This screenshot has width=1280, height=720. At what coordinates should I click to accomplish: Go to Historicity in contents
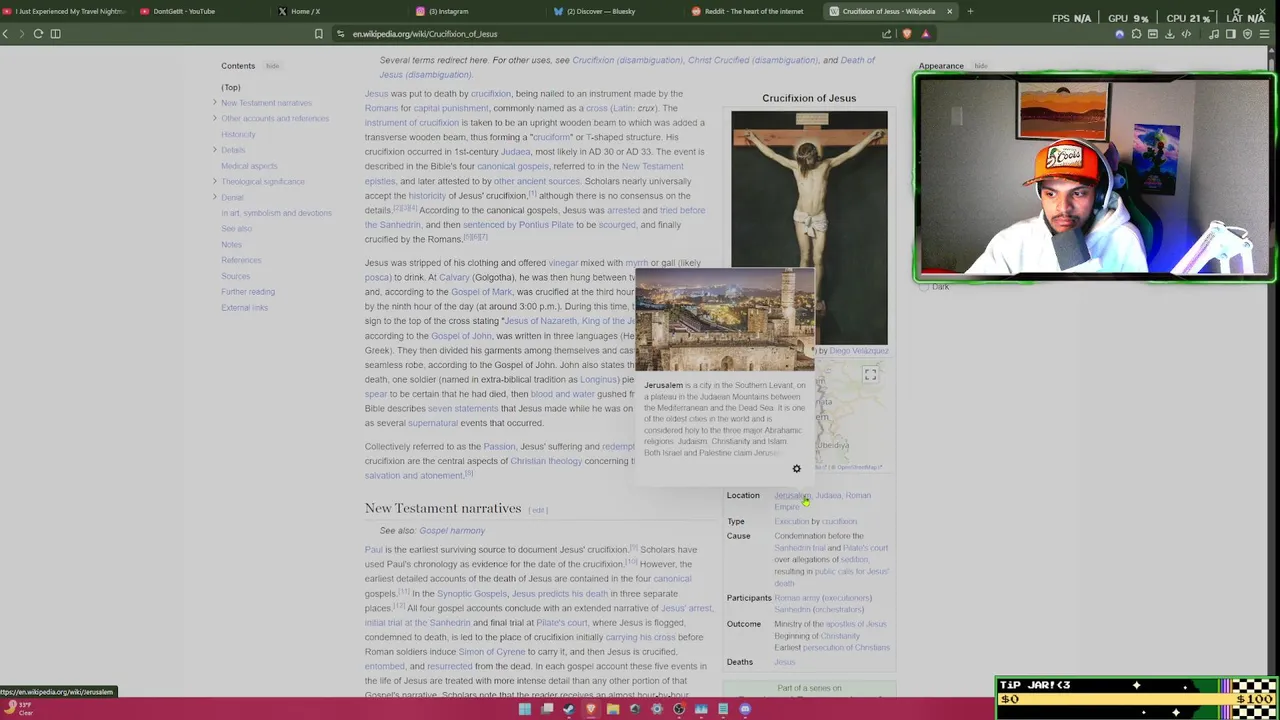[238, 134]
